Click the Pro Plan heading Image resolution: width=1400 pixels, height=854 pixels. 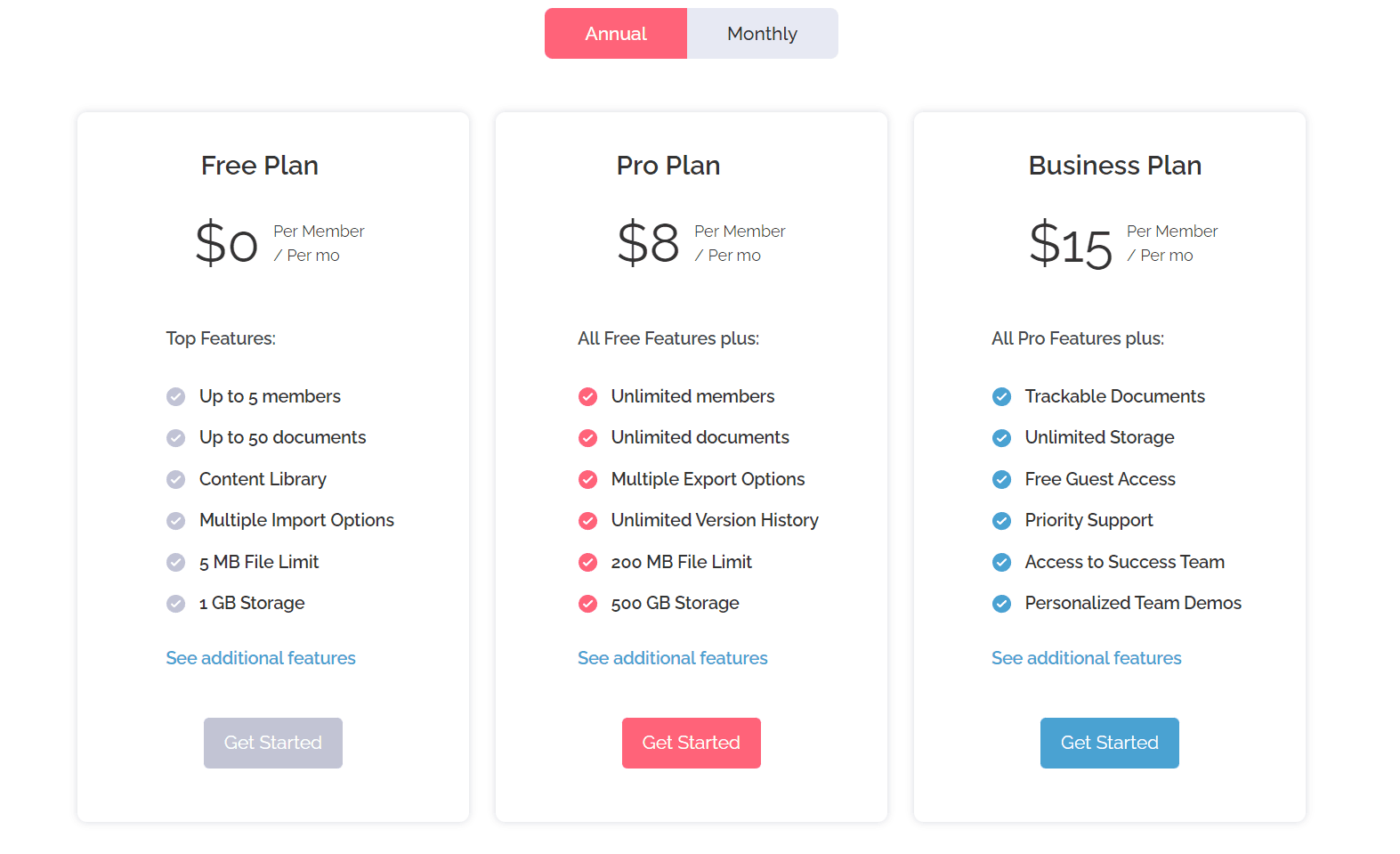668,166
